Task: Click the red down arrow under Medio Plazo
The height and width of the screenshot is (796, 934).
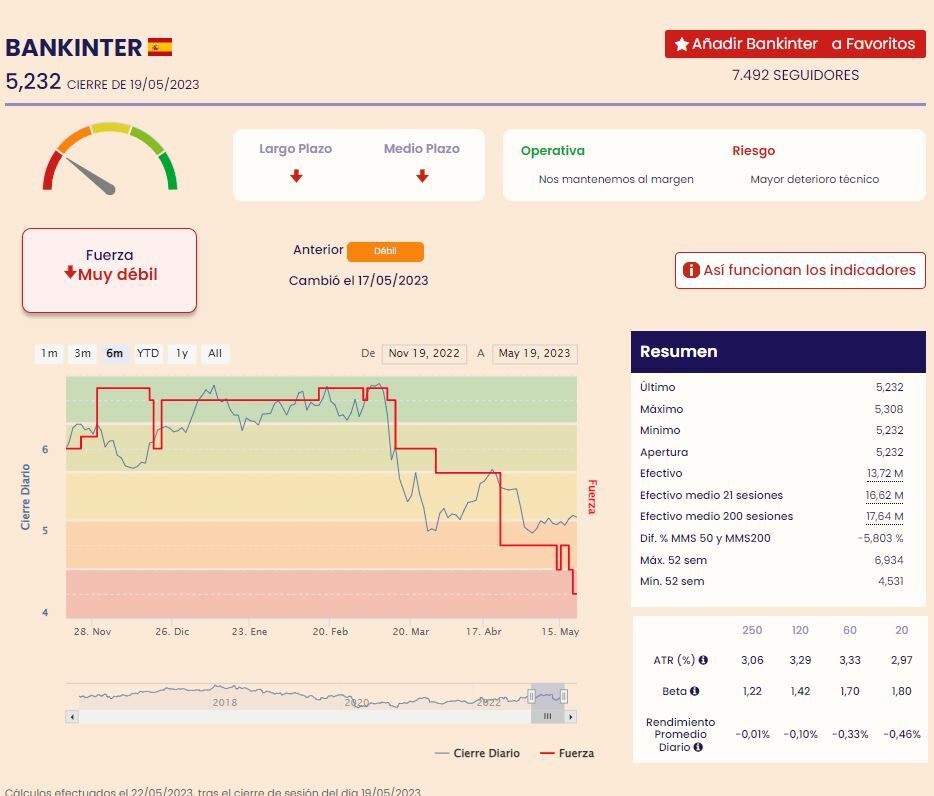Action: tap(422, 176)
